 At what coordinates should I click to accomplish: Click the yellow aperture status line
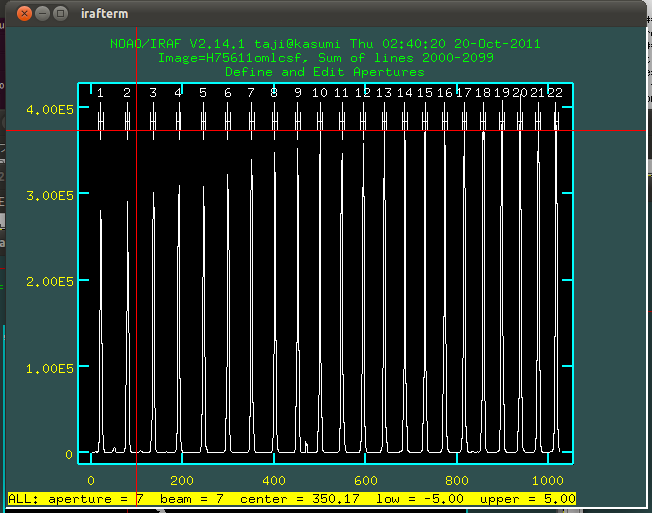(292, 498)
